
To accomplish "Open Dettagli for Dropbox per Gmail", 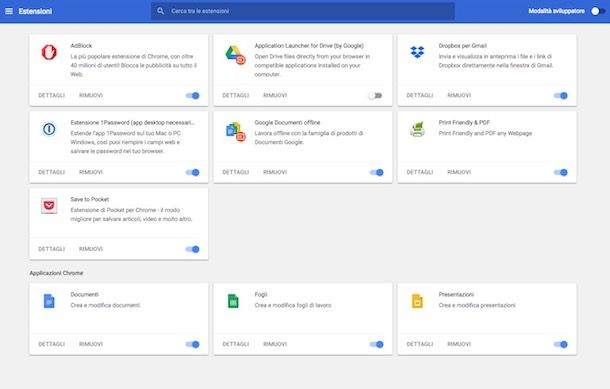I will [419, 95].
